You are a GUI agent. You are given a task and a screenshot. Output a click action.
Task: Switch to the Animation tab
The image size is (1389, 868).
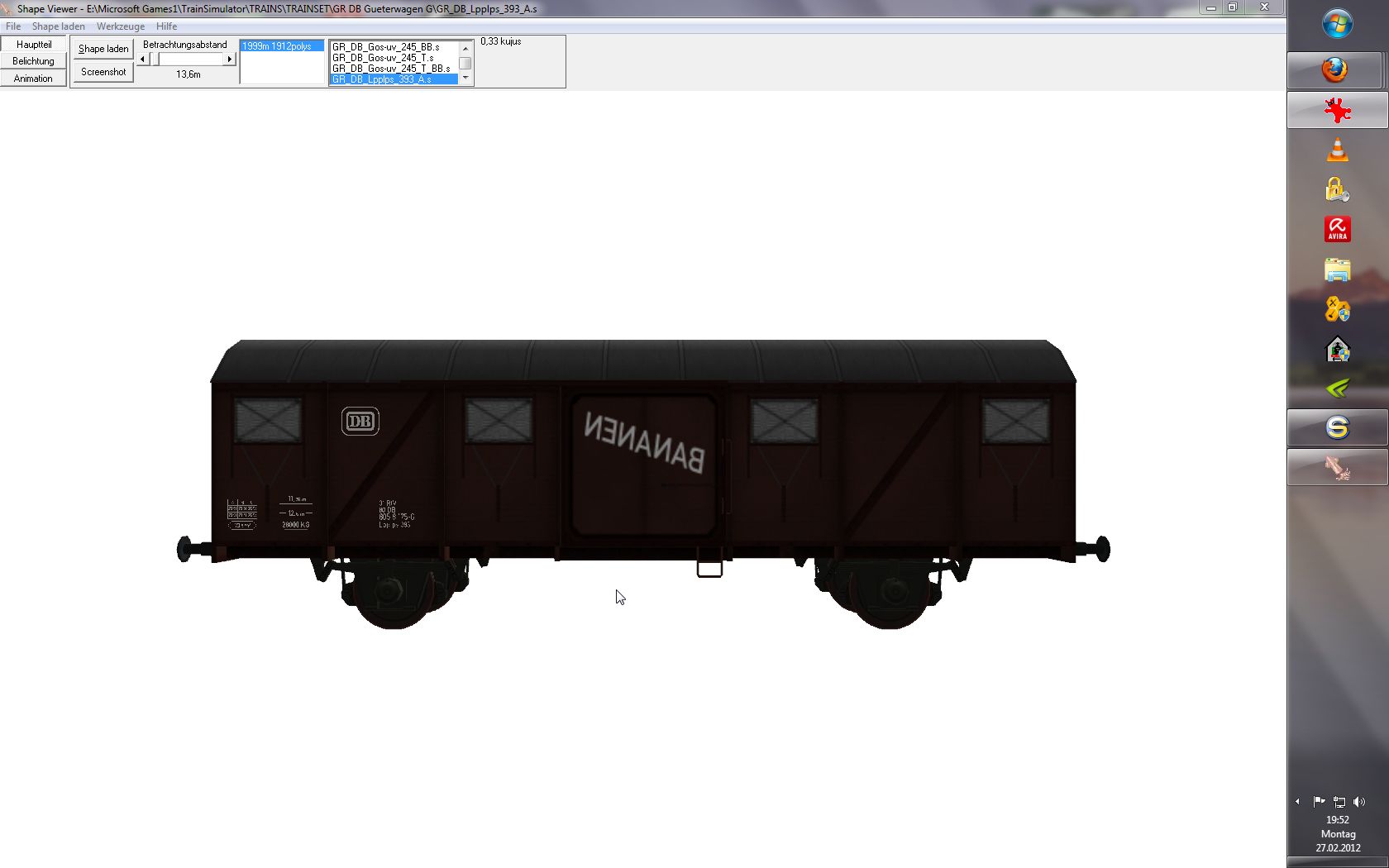33,79
